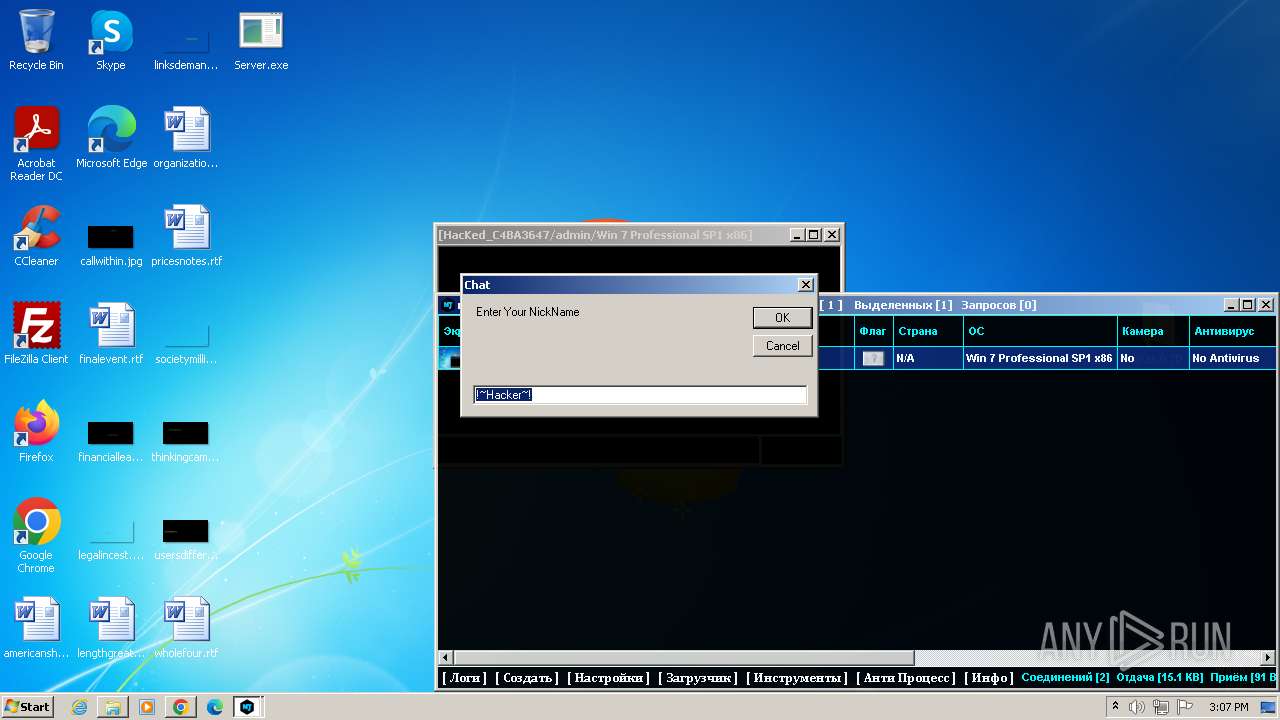Open the [Логи] menu

(465, 678)
